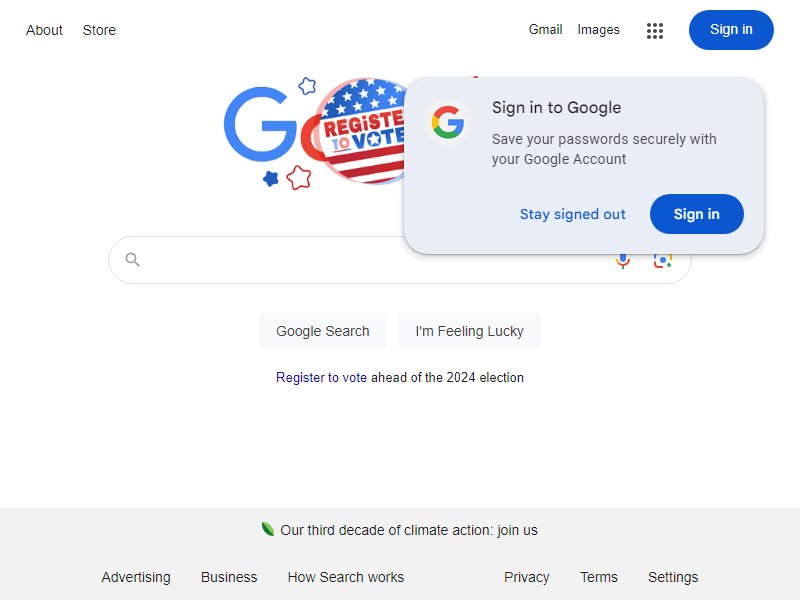Click the top-right Sign in button
The image size is (800, 600).
point(731,30)
